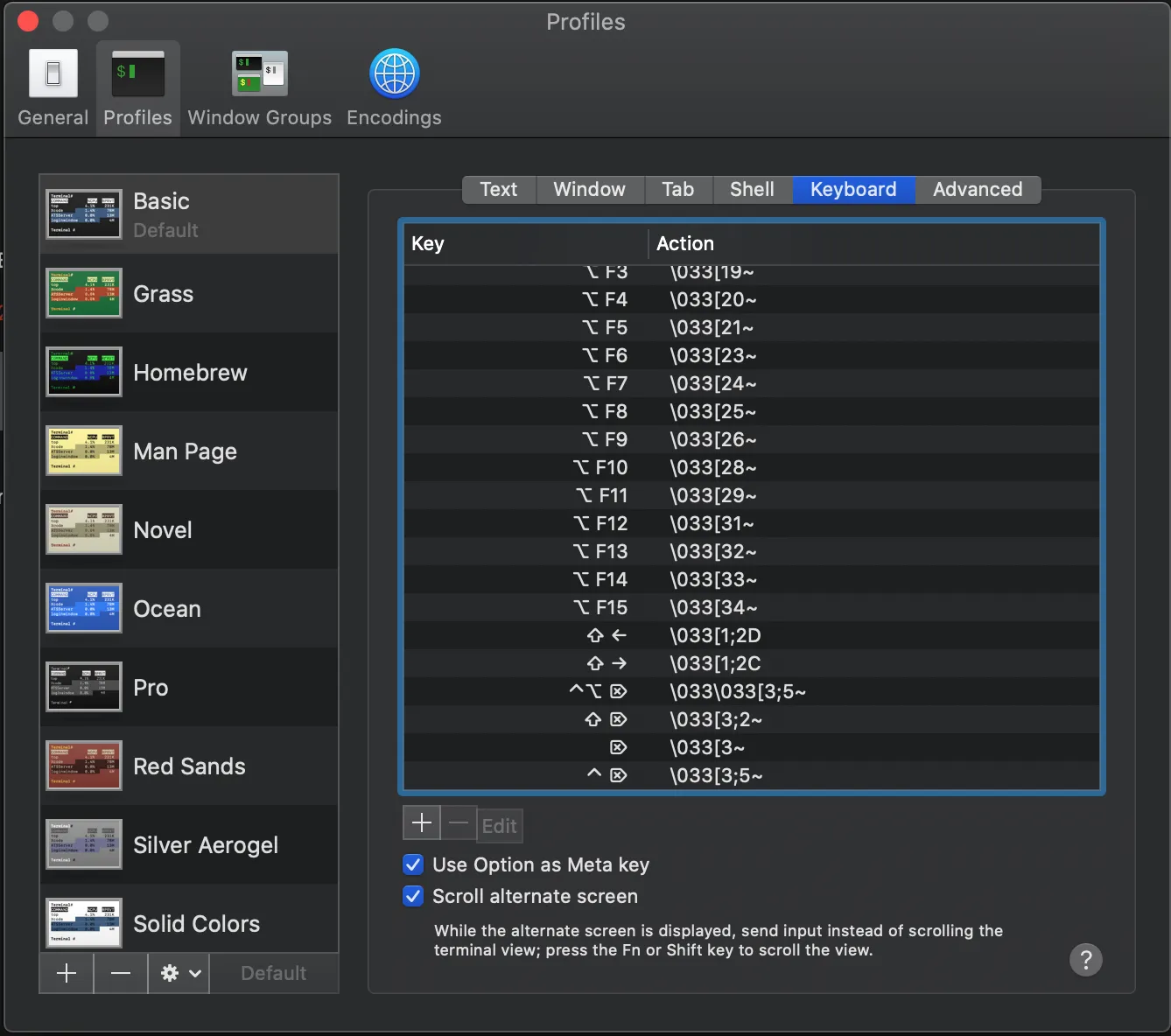
Task: Toggle Use Option as Meta key
Action: [413, 864]
